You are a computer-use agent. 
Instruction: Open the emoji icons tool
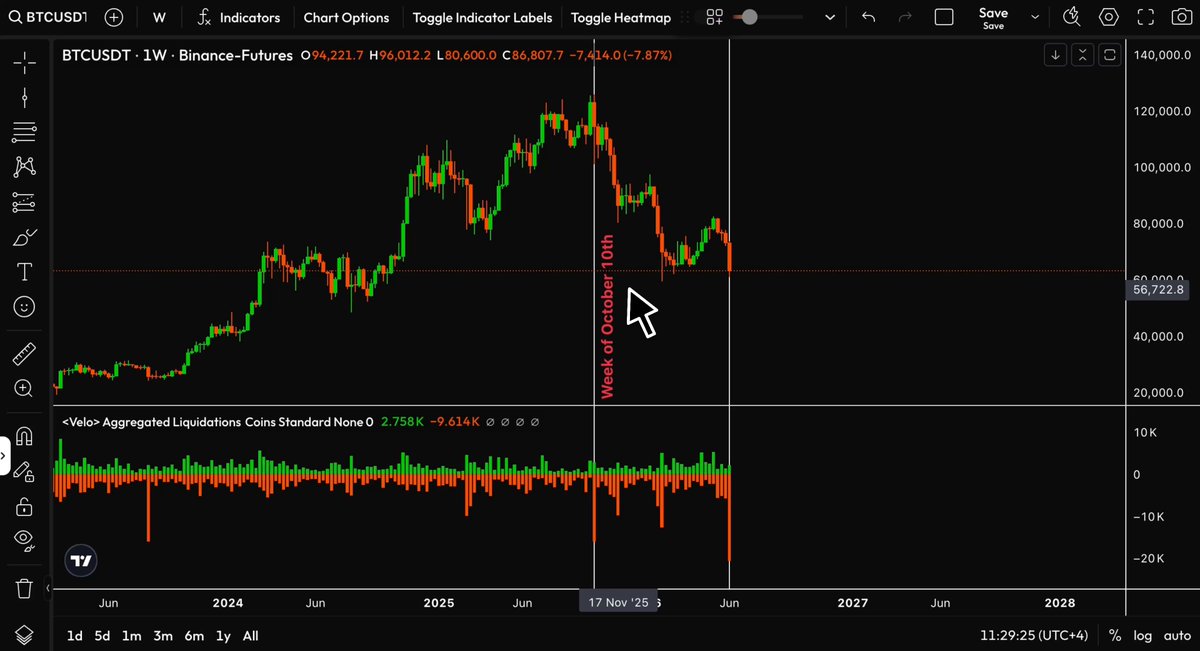(25, 306)
